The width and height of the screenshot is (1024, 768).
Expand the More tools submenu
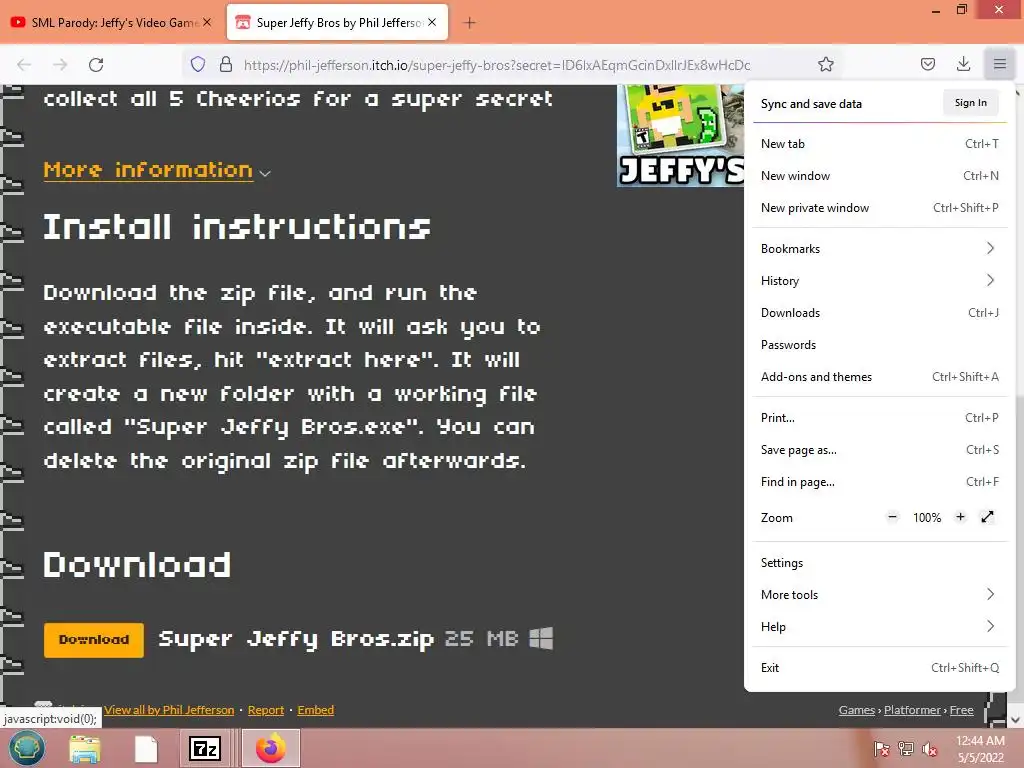click(x=878, y=594)
